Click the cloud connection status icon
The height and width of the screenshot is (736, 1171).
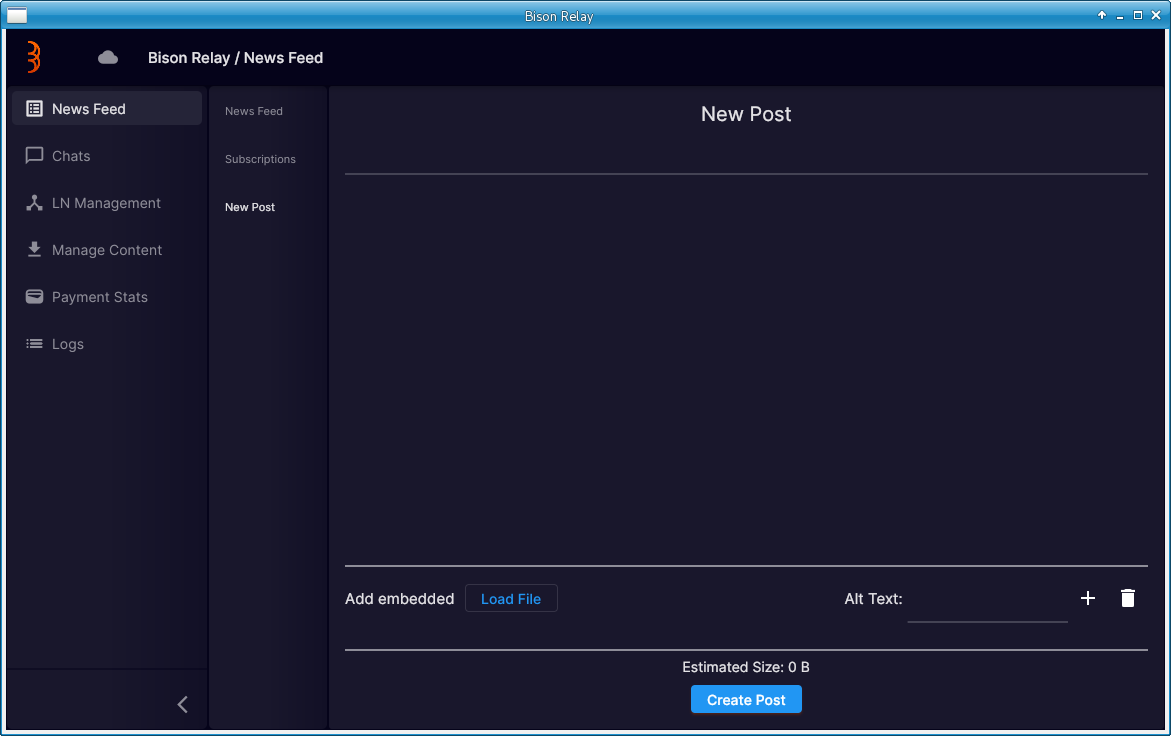[107, 57]
